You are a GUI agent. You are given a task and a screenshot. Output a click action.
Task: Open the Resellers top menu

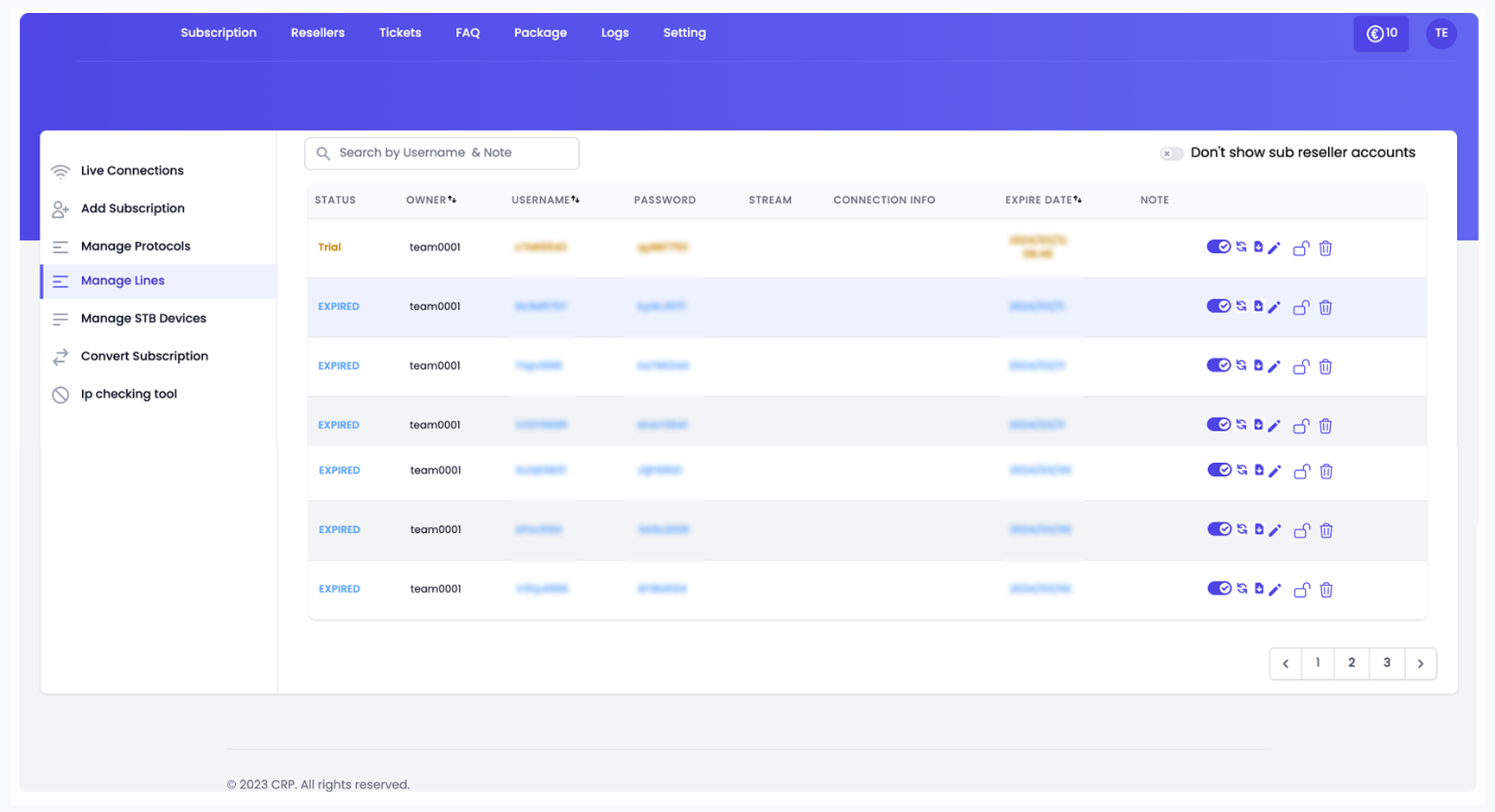coord(318,33)
